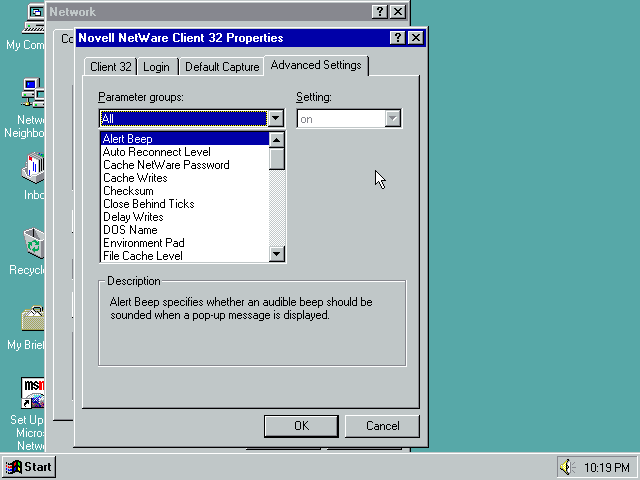Close the Network window behind
Screen dimensions: 640x480
(398, 11)
